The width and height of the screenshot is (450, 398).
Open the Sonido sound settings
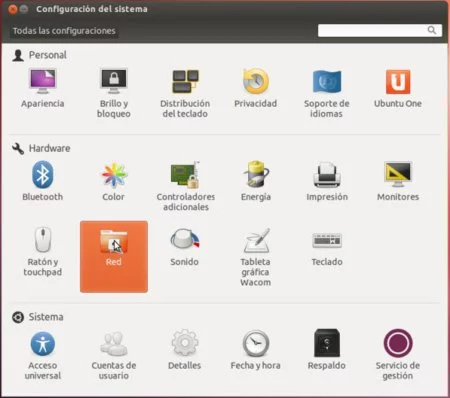click(x=185, y=247)
